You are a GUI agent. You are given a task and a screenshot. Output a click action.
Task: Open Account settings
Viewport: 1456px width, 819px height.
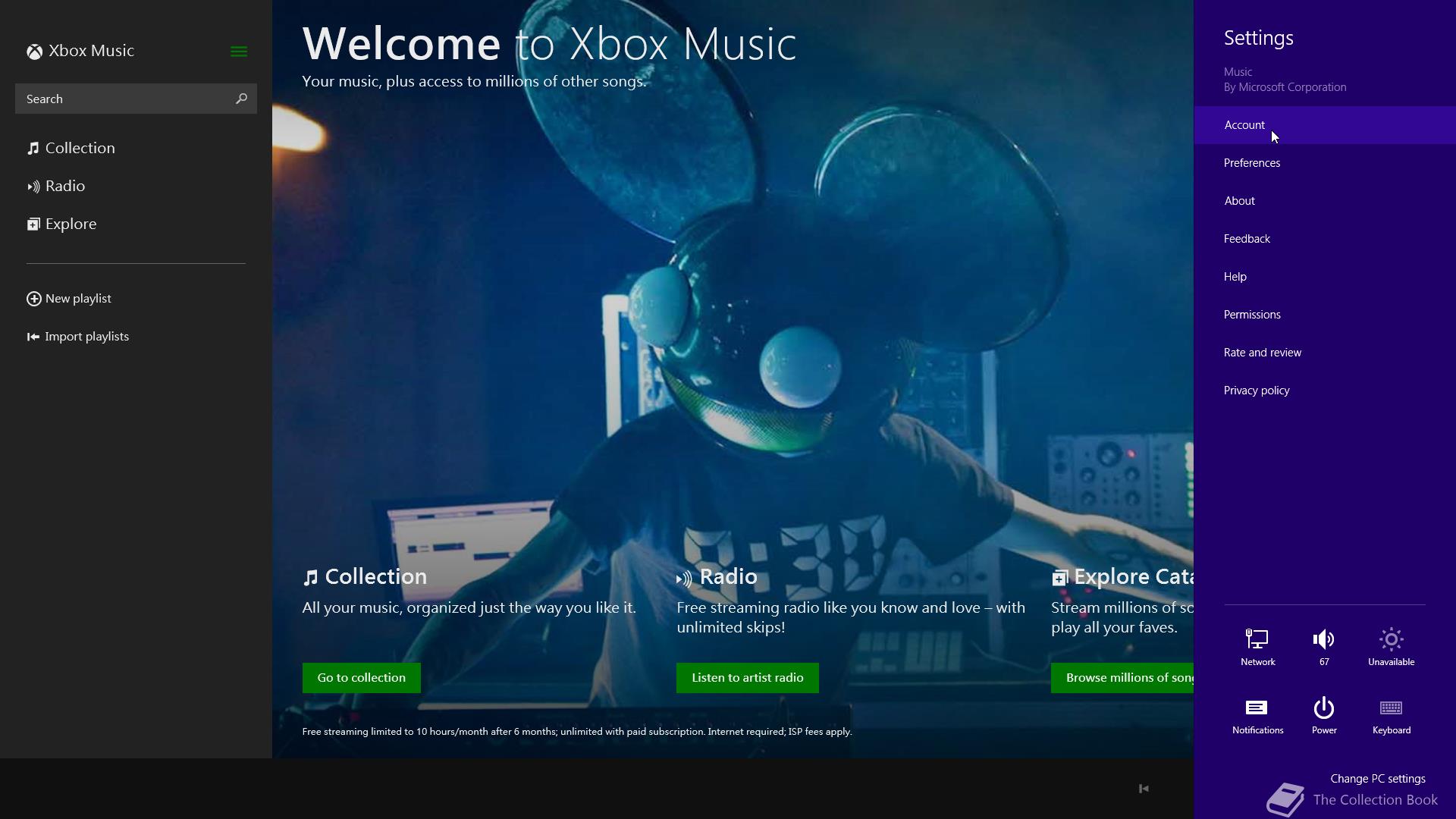[1325, 125]
